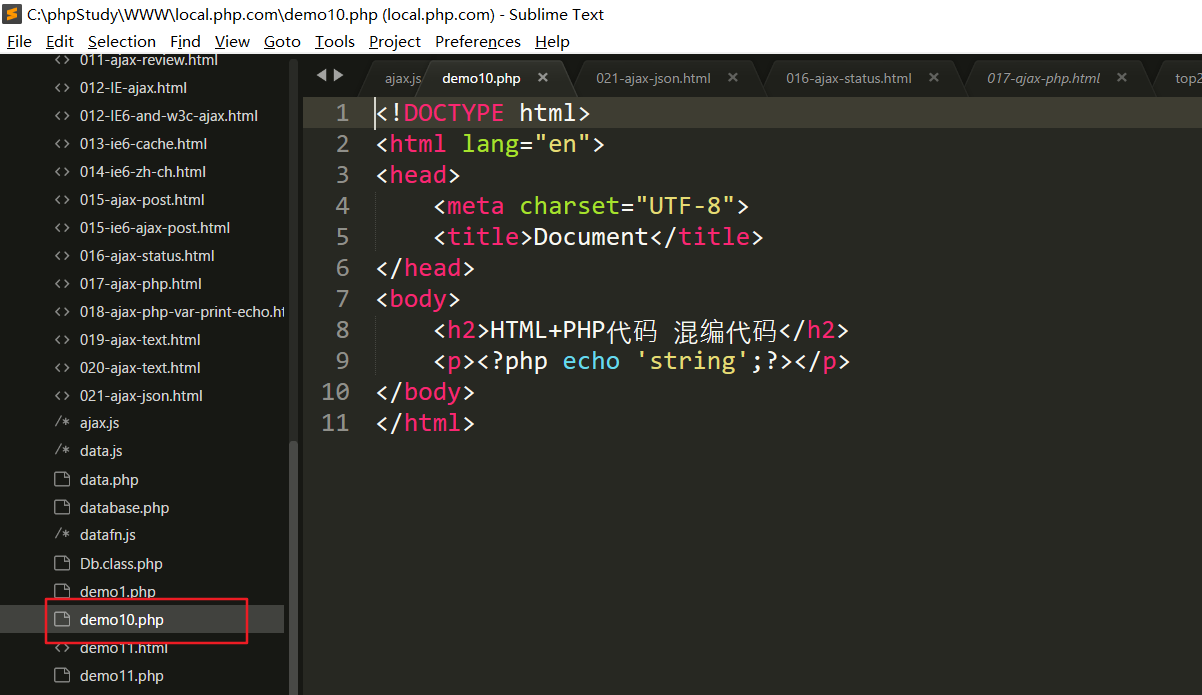The image size is (1202, 695).
Task: Open the Selection menu
Action: click(121, 42)
